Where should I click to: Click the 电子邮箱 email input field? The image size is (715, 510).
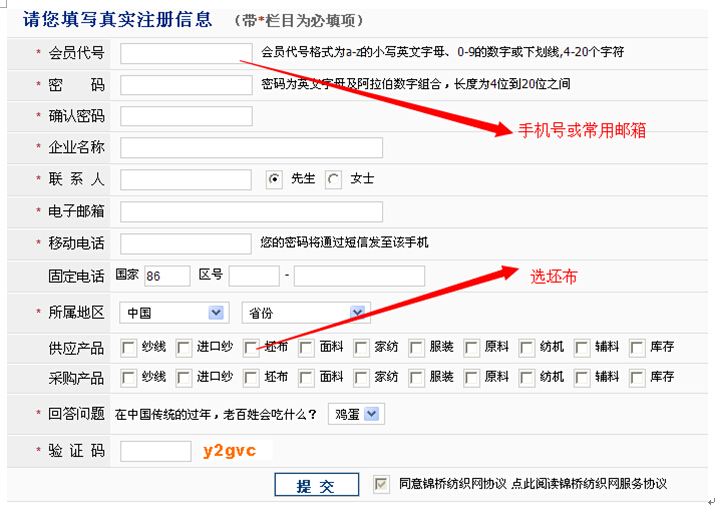tap(251, 211)
